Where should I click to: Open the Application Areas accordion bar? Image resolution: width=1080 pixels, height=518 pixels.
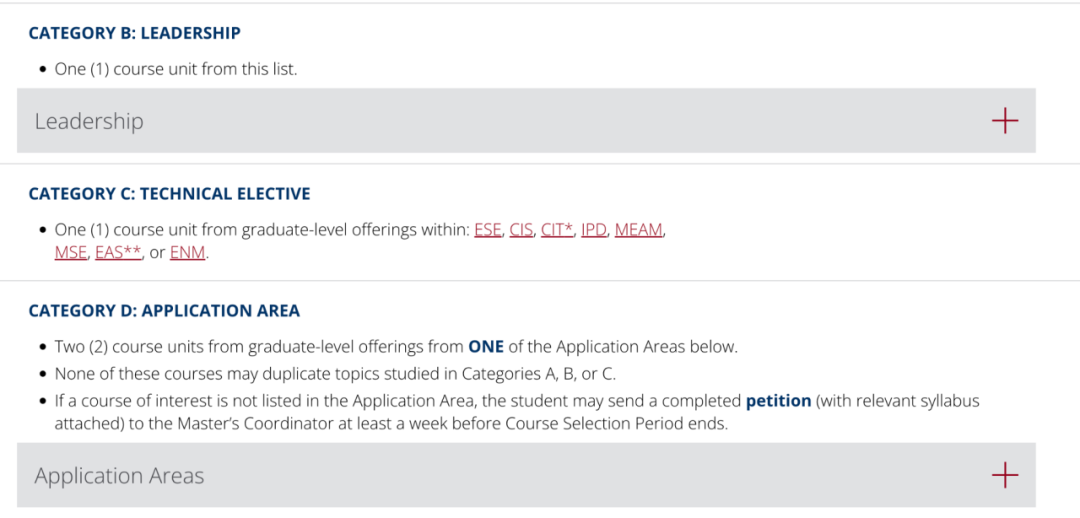click(x=526, y=475)
